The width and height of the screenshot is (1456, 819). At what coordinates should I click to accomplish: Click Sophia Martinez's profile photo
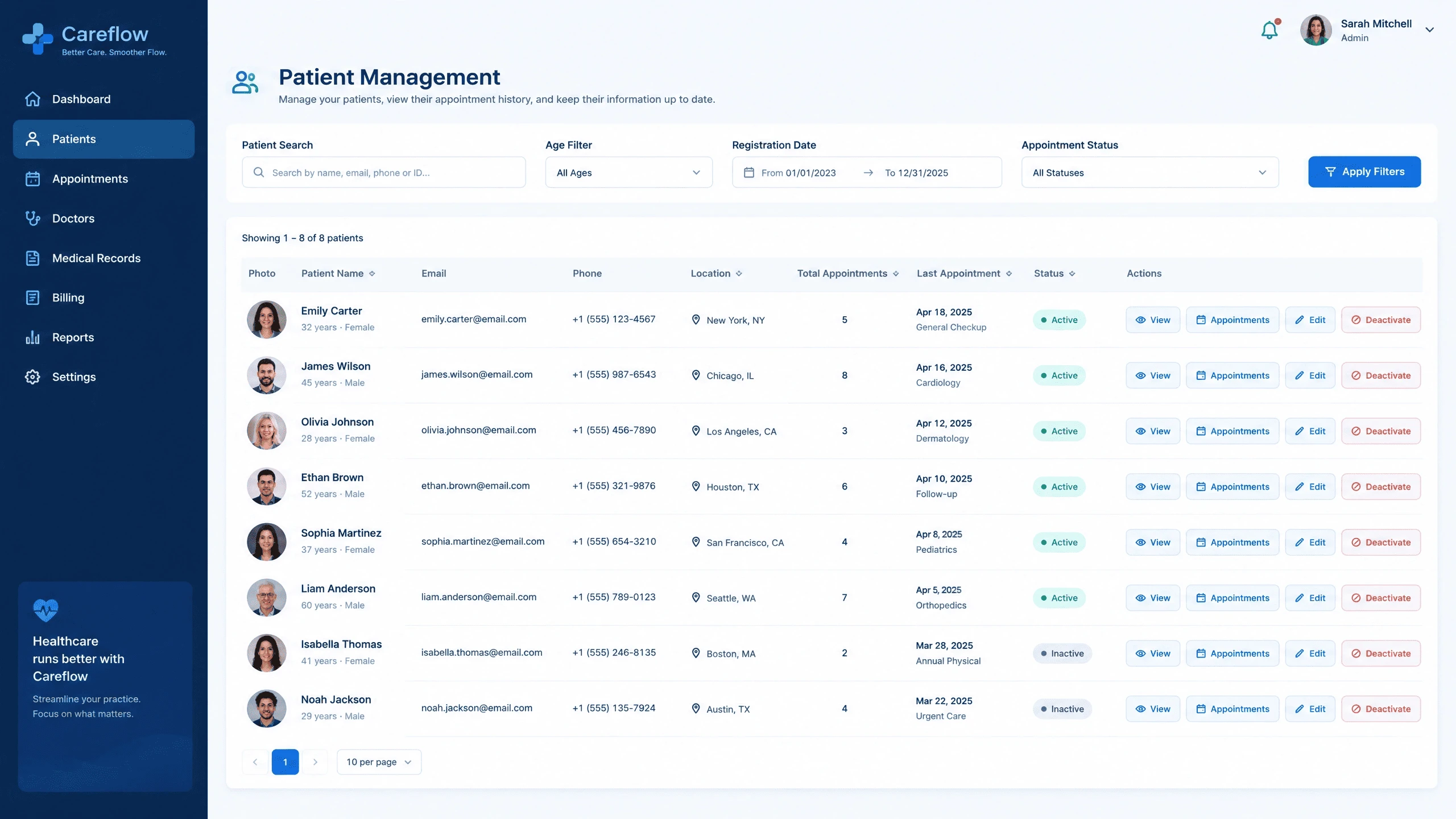[x=267, y=542]
